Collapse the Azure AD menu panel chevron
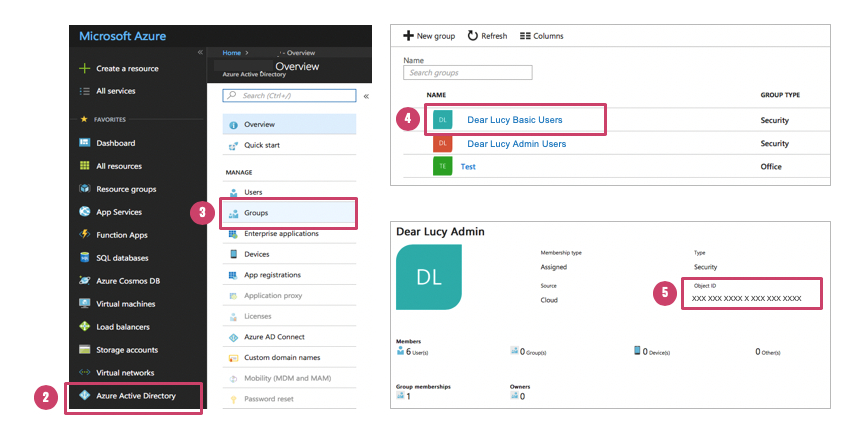 click(366, 96)
